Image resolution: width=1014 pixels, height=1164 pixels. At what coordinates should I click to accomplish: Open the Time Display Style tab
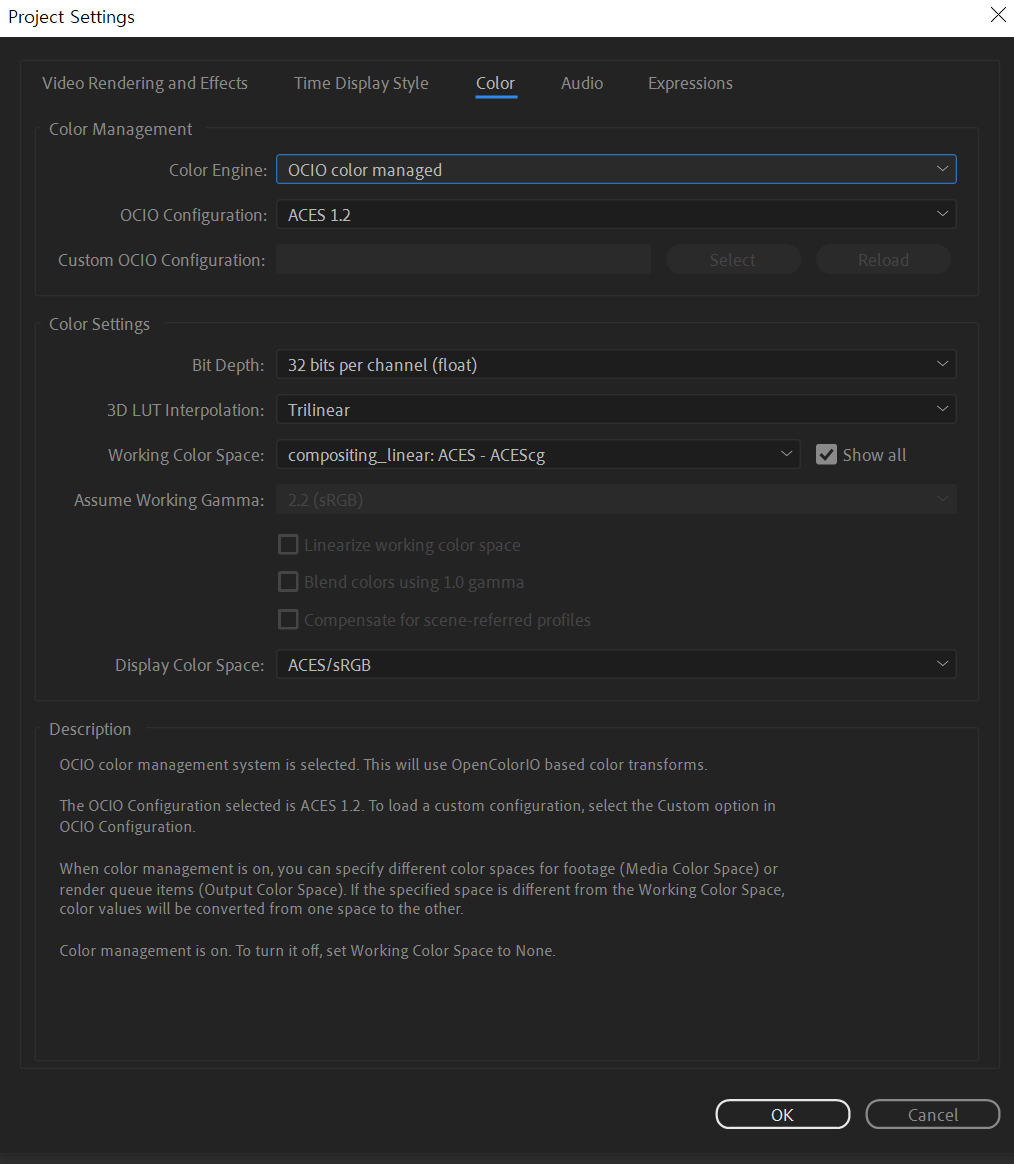click(361, 83)
